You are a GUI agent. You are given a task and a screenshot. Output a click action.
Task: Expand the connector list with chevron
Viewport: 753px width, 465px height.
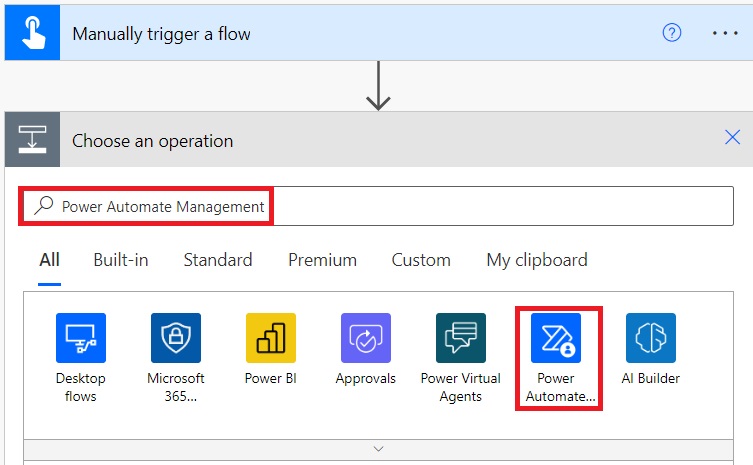pos(378,450)
